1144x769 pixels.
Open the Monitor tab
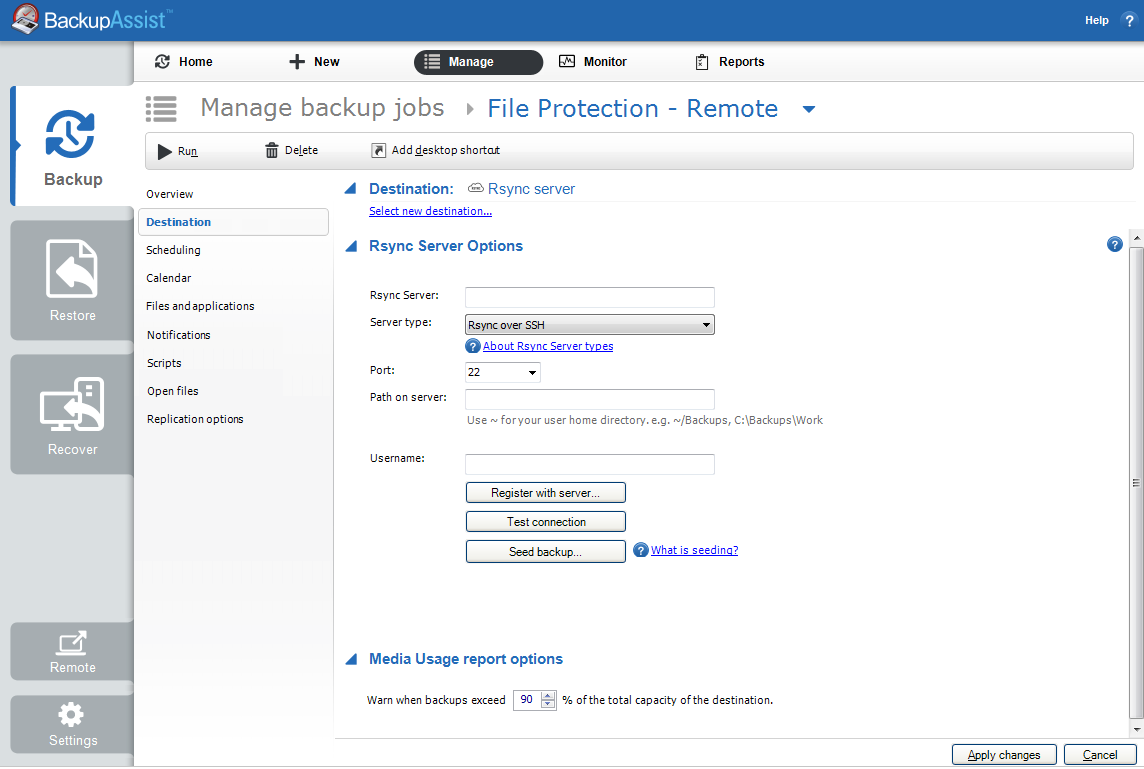[x=592, y=62]
